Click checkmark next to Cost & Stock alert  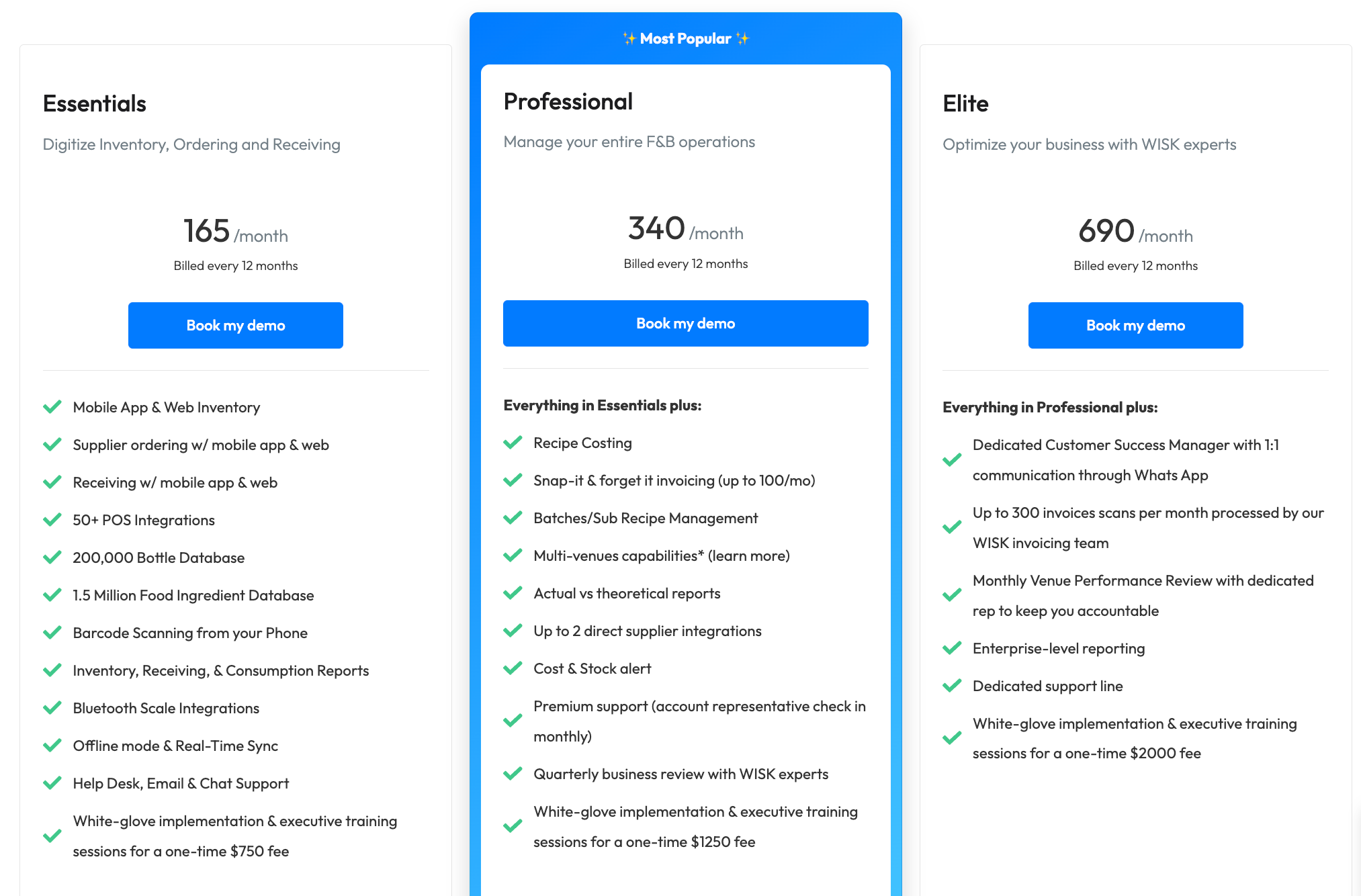pyautogui.click(x=513, y=668)
